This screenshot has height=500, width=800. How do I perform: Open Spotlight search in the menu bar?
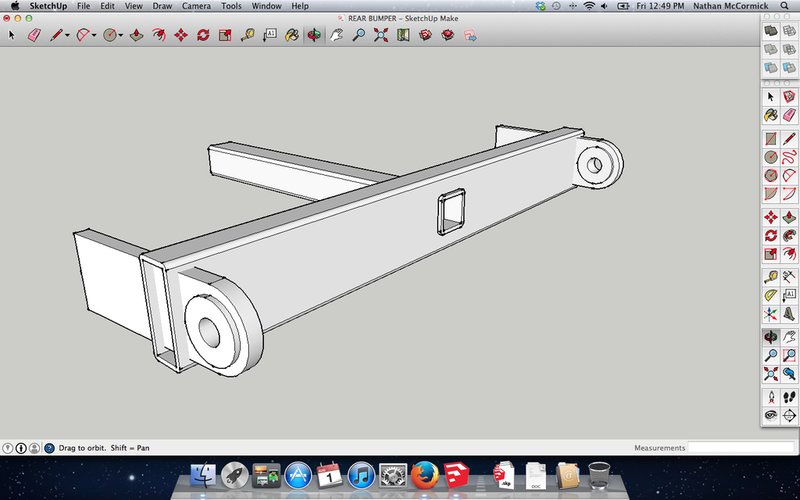(x=784, y=6)
